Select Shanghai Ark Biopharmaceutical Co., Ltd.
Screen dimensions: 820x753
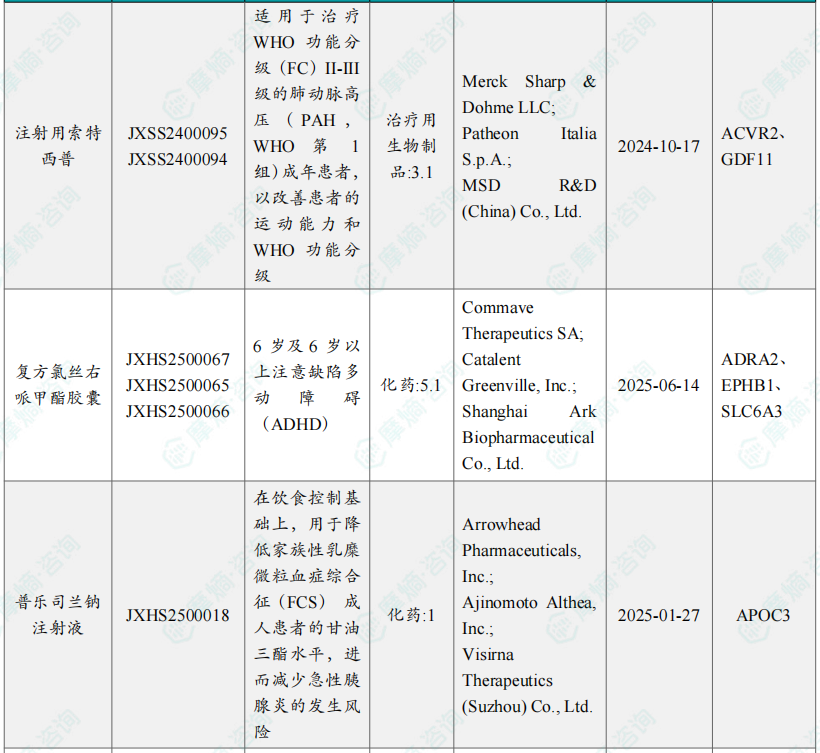tap(529, 438)
